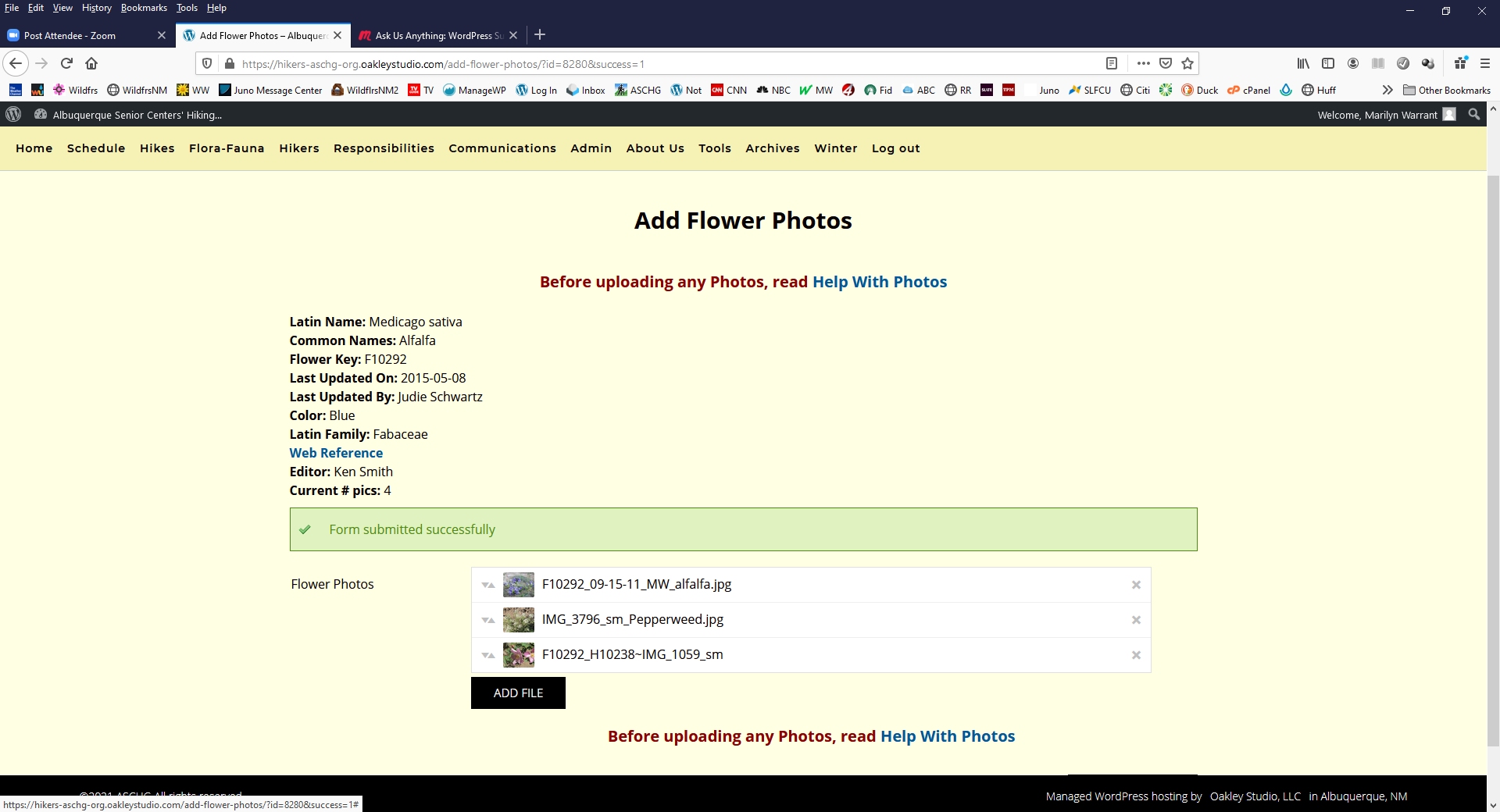The height and width of the screenshot is (812, 1500).
Task: Reload the current page
Action: pos(66,63)
